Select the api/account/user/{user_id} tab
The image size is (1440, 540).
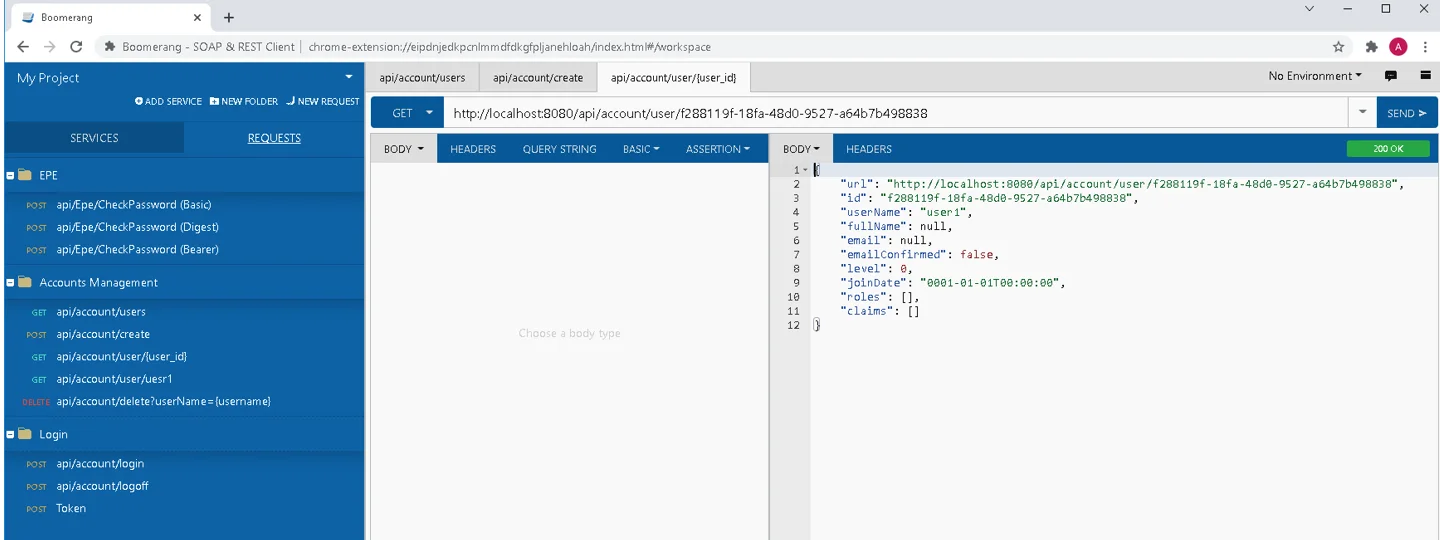click(674, 77)
